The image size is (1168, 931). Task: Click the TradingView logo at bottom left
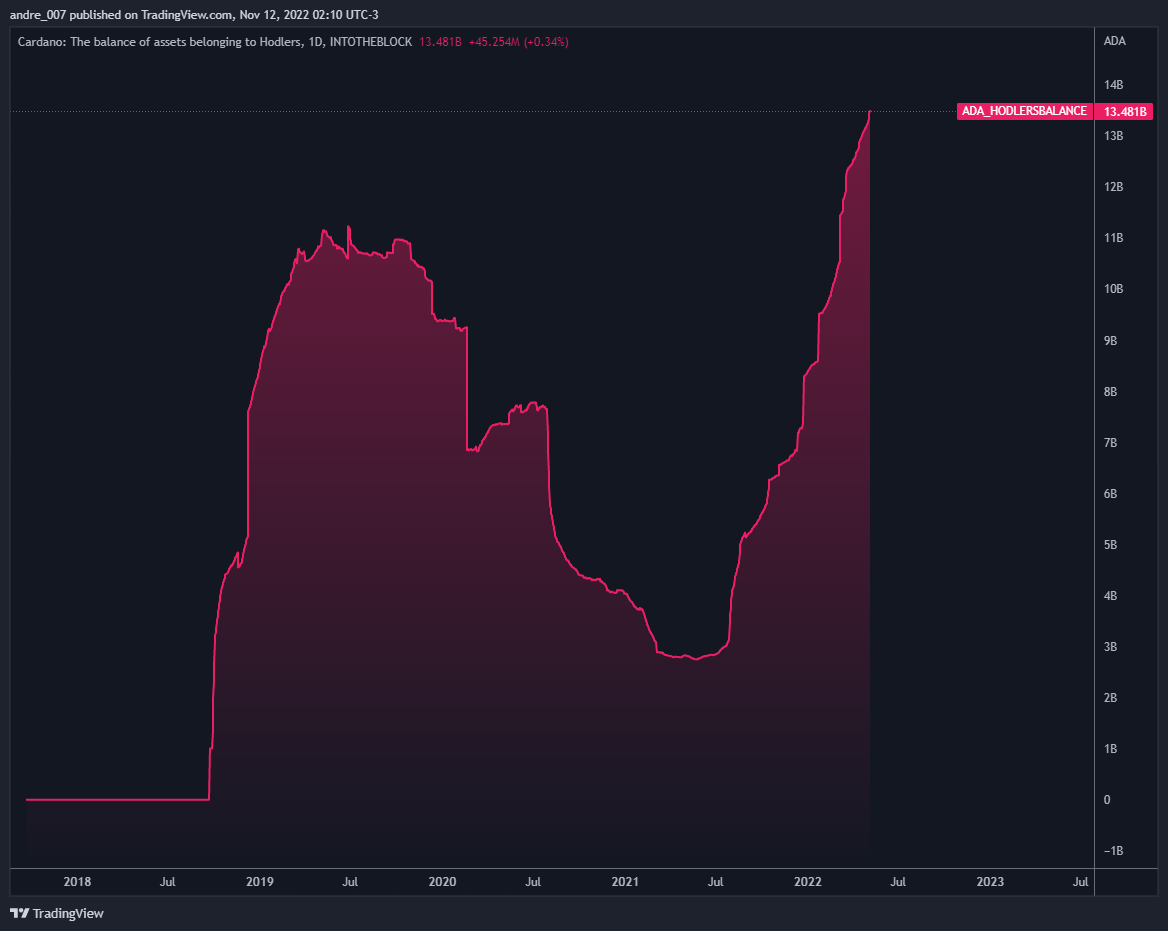coord(57,913)
